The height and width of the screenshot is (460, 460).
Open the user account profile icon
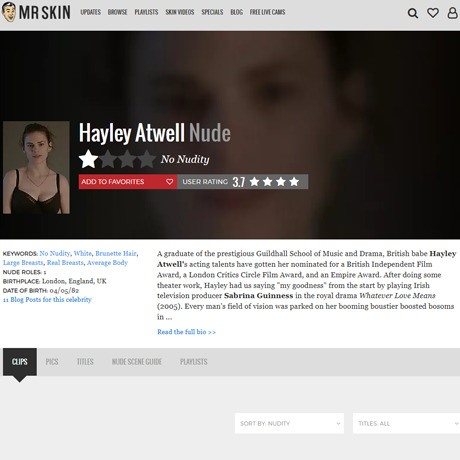point(452,13)
